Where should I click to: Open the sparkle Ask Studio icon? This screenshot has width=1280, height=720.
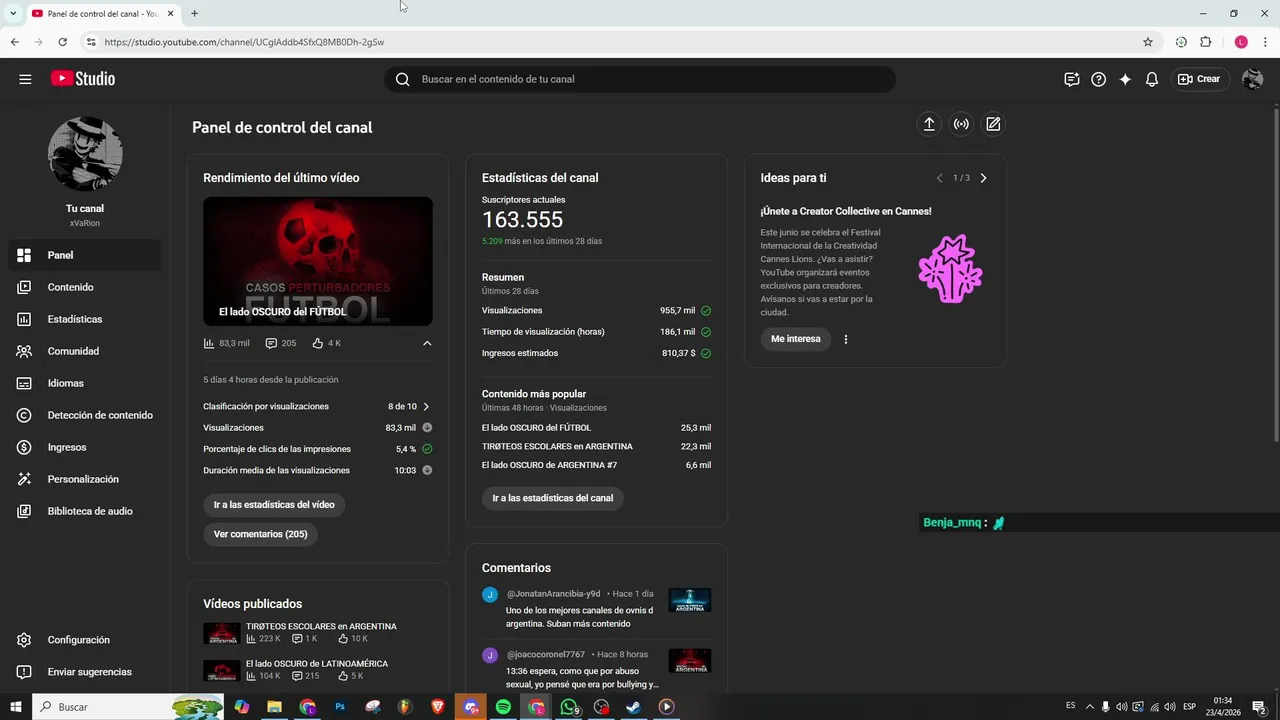1125,79
